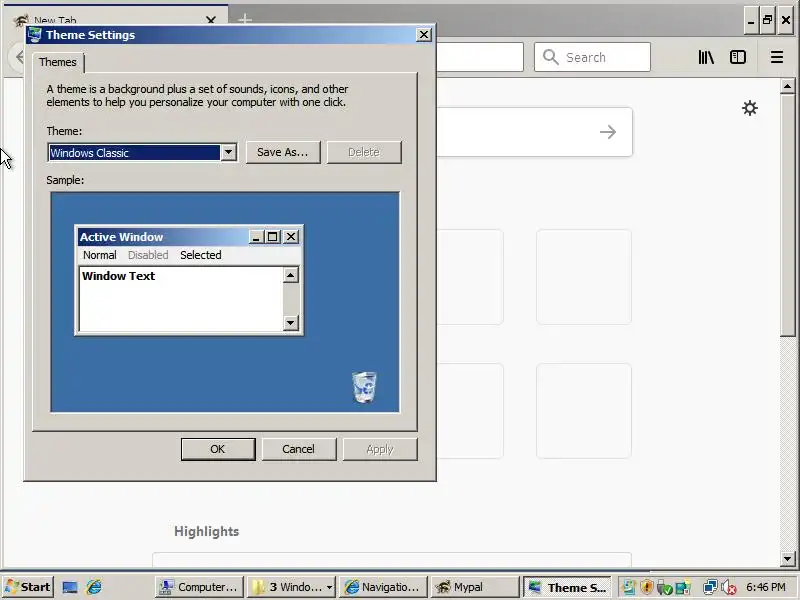Click the disabled Delete theme button

364,152
